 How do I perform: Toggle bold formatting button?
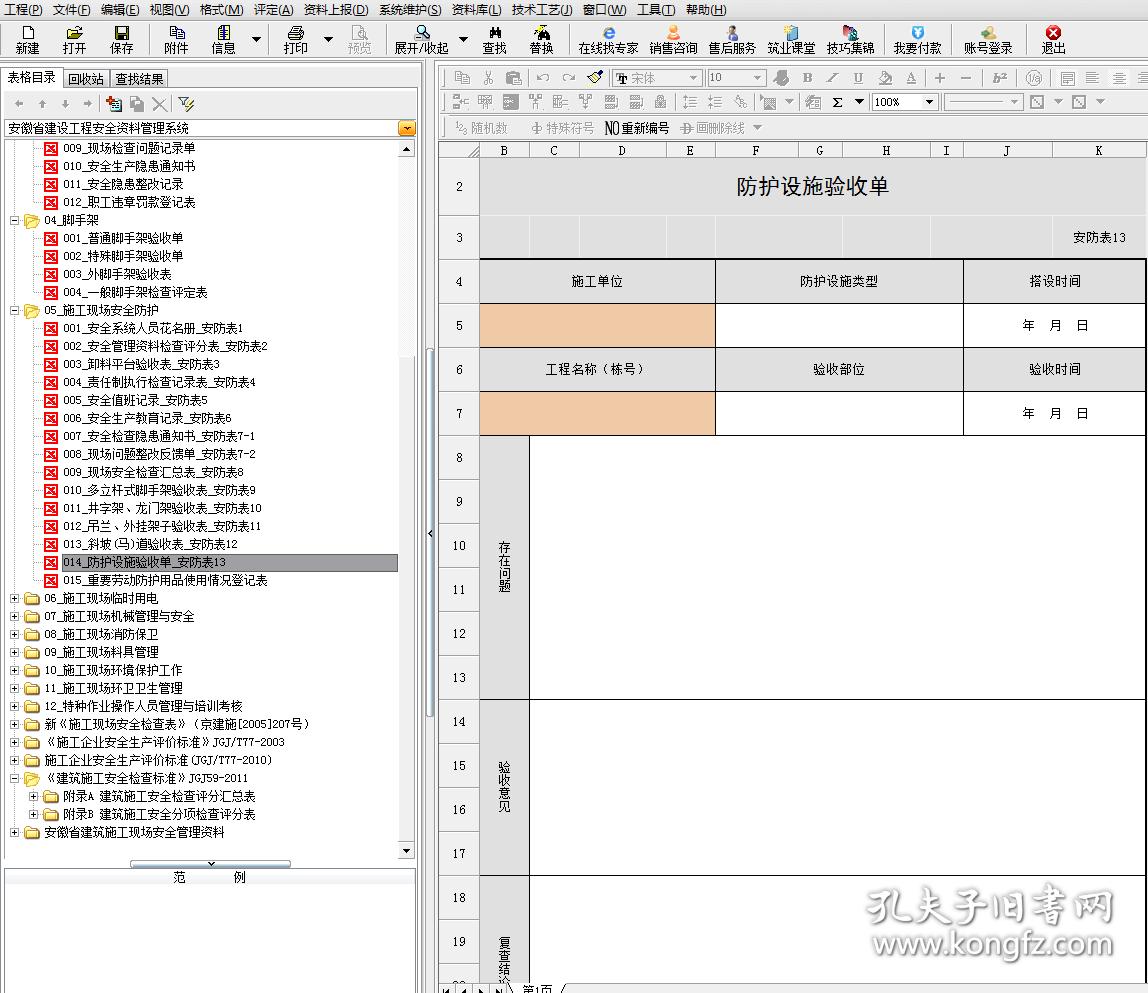click(807, 78)
